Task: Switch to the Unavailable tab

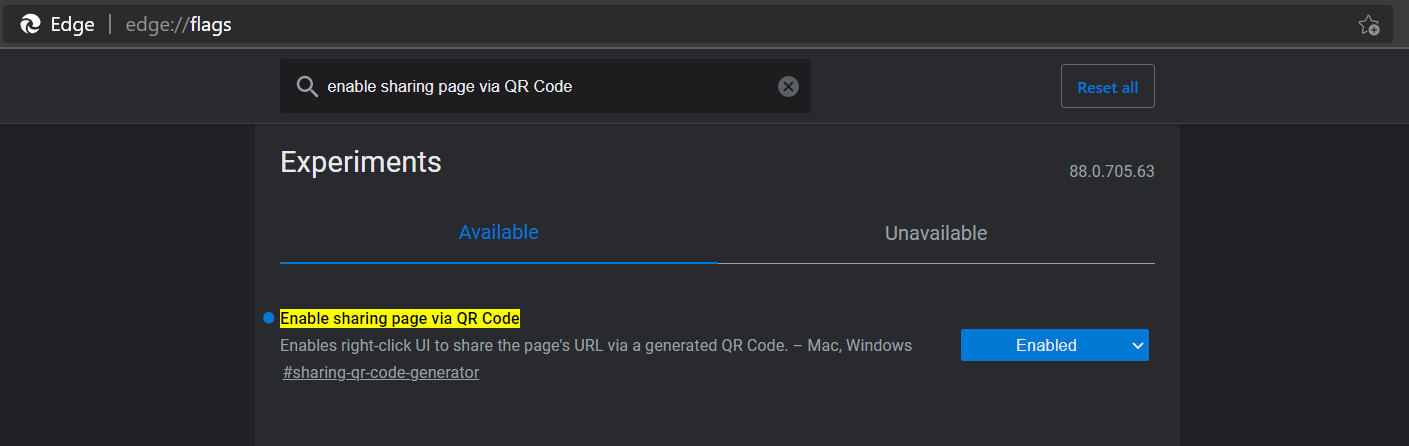Action: 935,234
